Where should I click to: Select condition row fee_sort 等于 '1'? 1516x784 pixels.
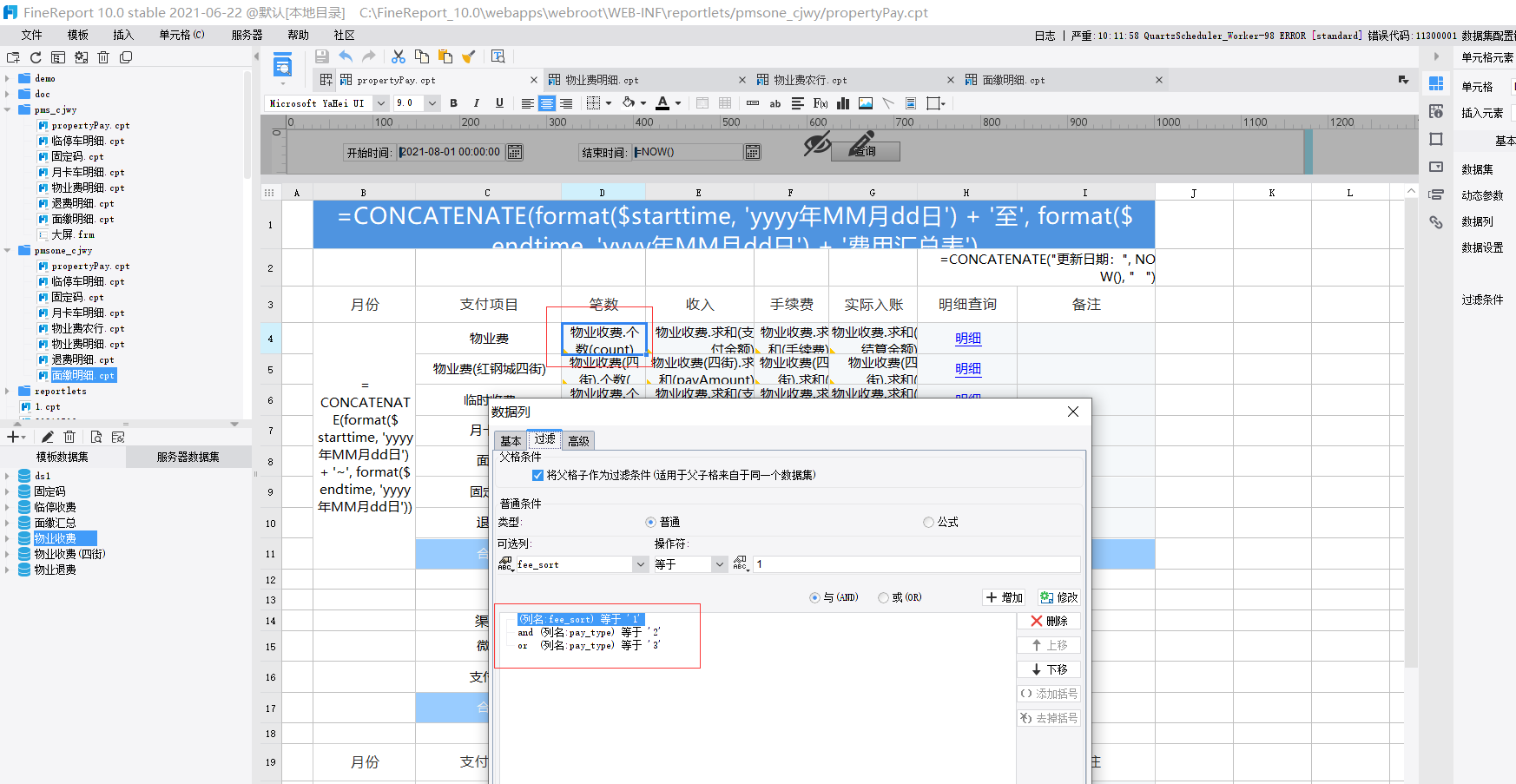[x=581, y=619]
